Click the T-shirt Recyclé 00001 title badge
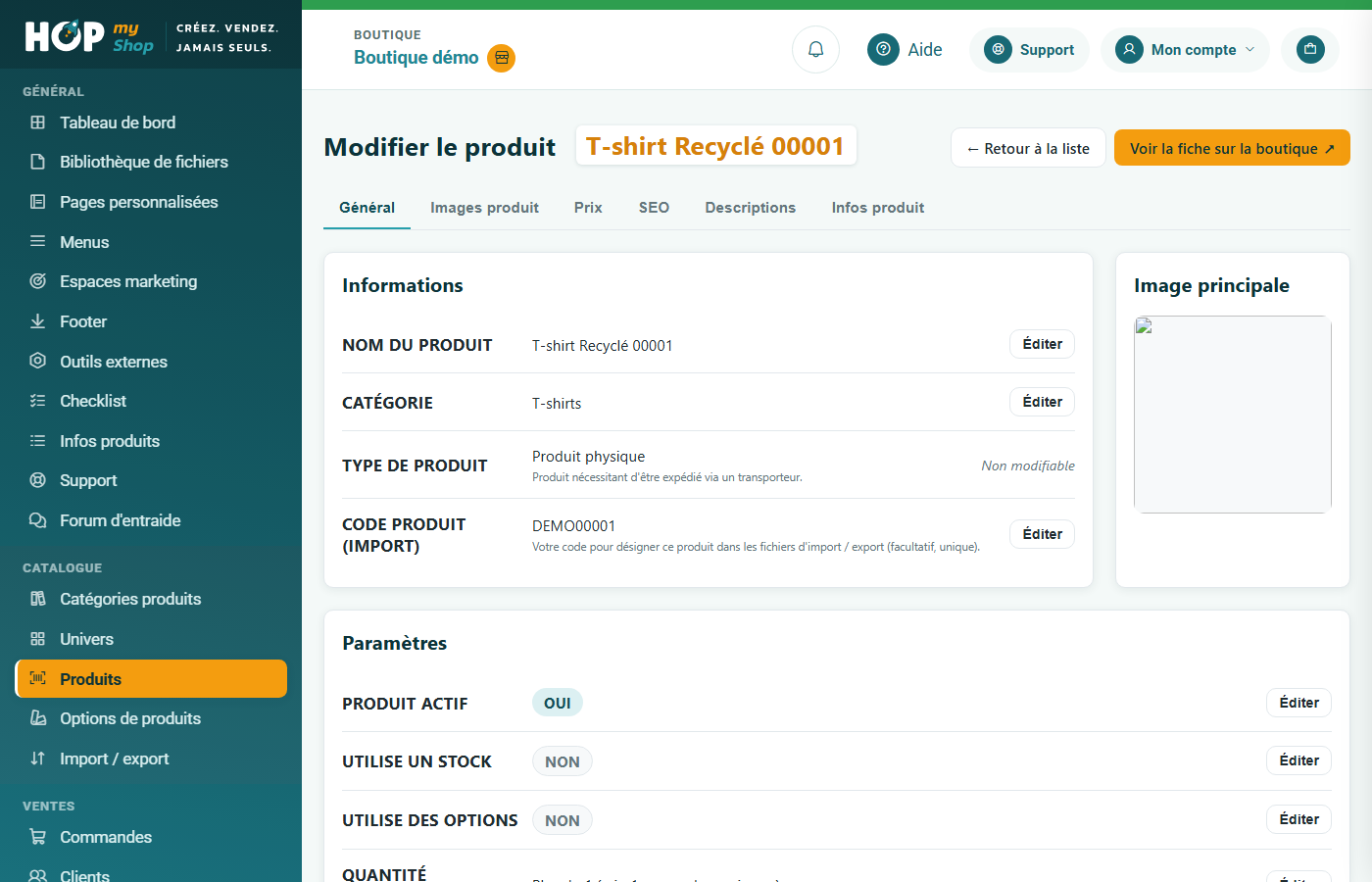This screenshot has height=882, width=1372. 715,146
